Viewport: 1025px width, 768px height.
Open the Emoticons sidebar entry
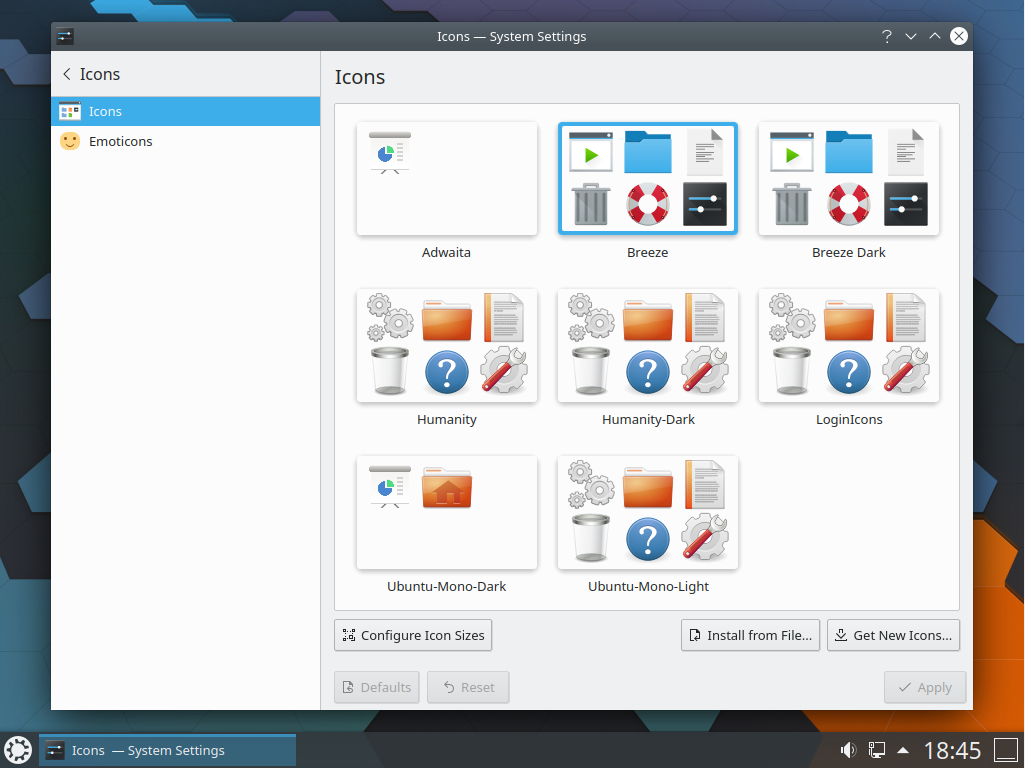click(186, 141)
